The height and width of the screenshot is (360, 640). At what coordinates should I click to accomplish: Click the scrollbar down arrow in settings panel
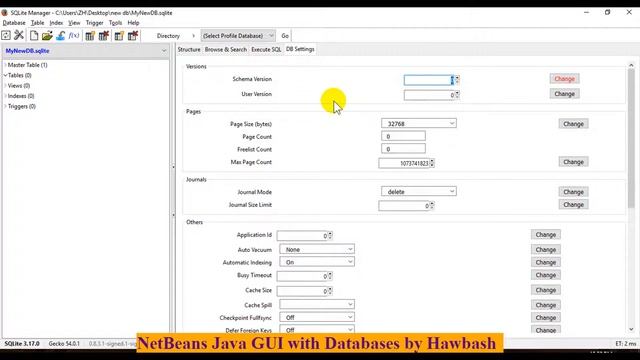[631, 329]
